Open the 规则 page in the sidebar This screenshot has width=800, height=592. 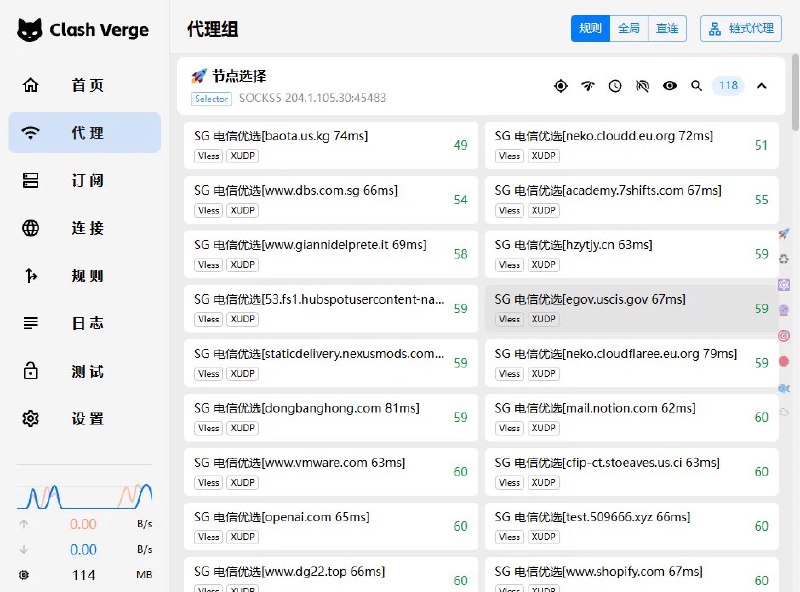click(x=85, y=276)
